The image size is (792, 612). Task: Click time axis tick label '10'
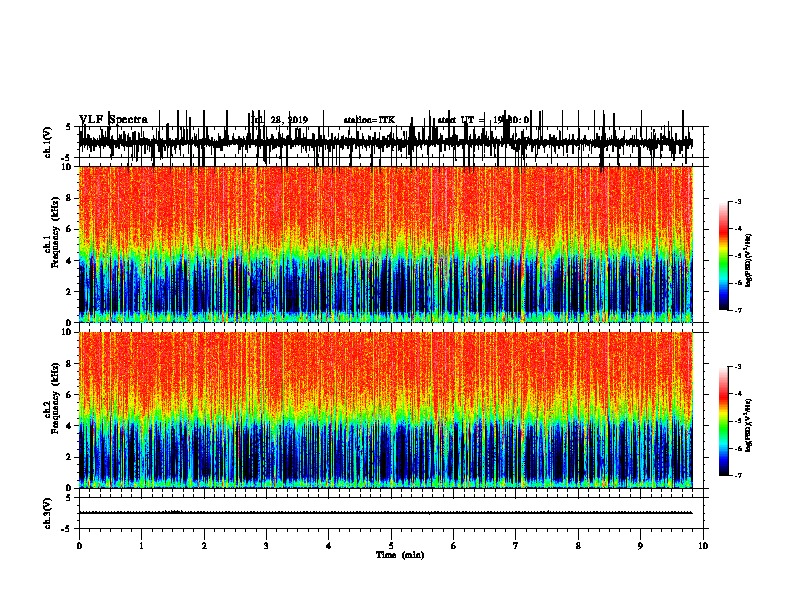coord(703,546)
